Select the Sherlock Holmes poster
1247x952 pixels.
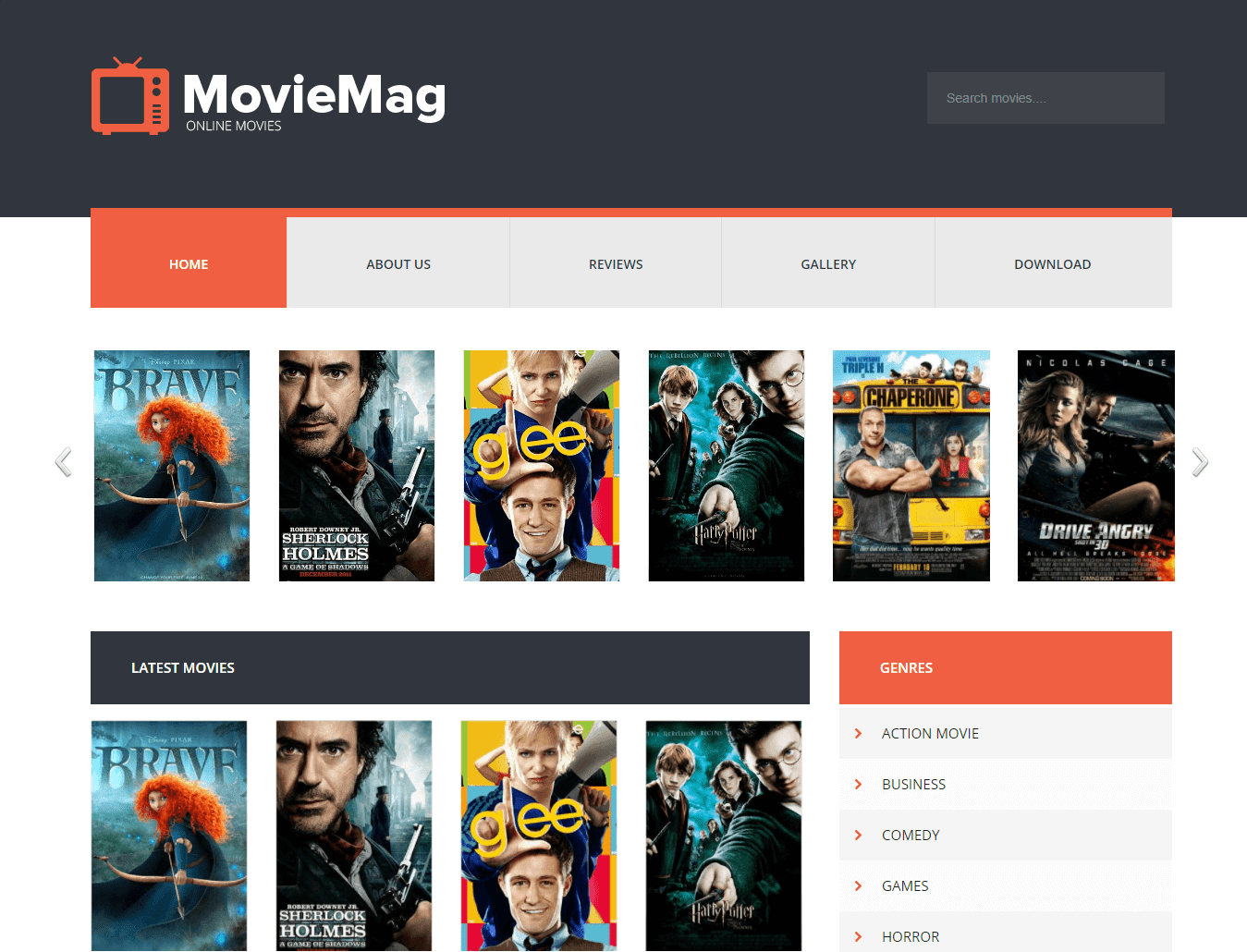pos(356,465)
